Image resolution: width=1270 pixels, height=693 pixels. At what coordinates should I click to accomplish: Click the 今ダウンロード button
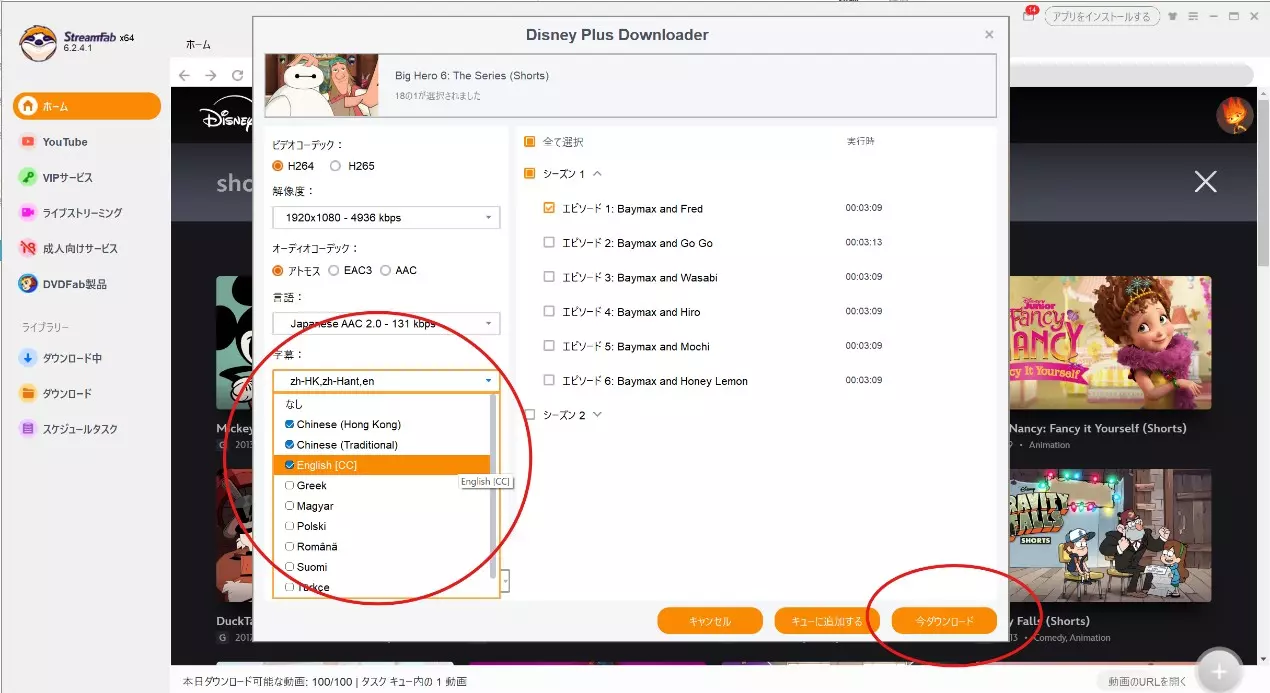(x=944, y=621)
